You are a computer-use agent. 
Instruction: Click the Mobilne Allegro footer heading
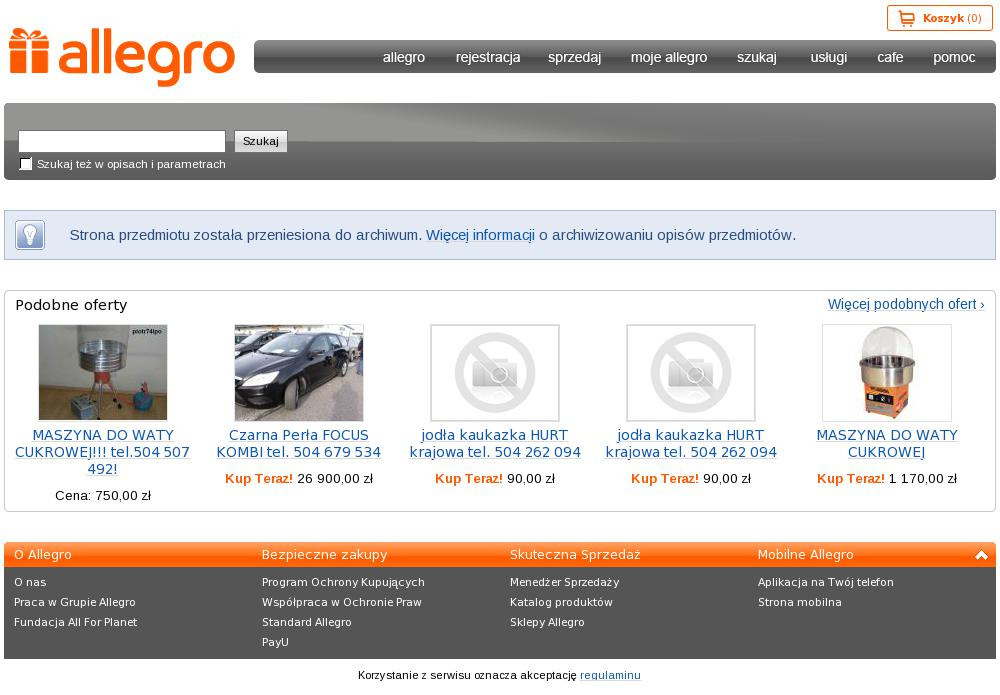(805, 555)
